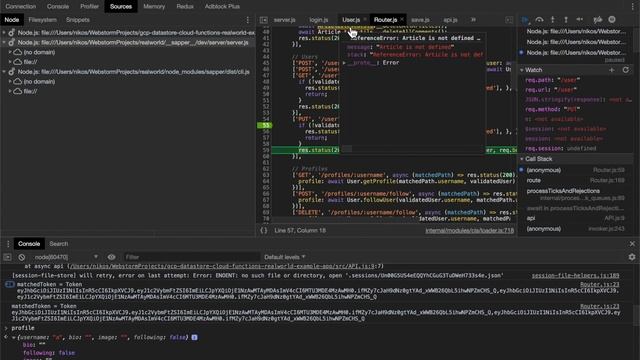This screenshot has width=640, height=360.
Task: Collapse the sapper cli.js Node.js target
Action: [x=4, y=72]
